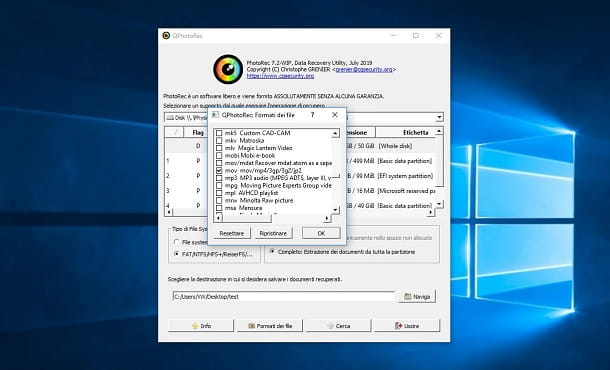
Task: Click the Etichetta column header
Action: click(x=415, y=133)
